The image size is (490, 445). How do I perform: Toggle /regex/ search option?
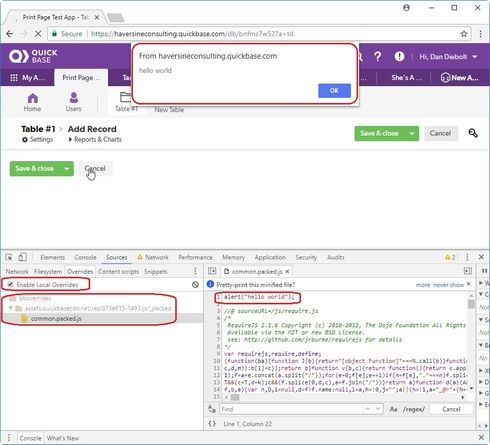click(x=414, y=409)
